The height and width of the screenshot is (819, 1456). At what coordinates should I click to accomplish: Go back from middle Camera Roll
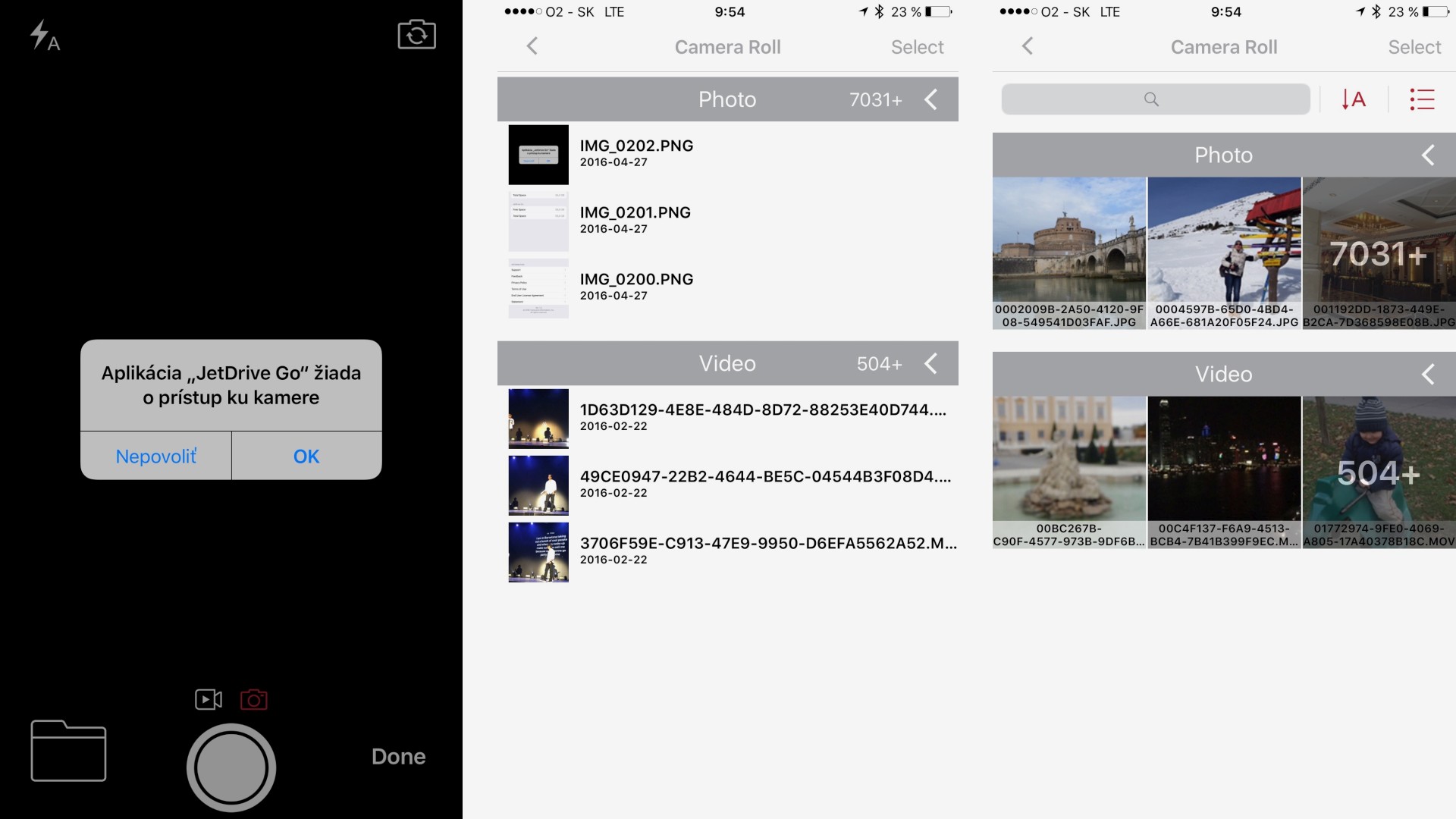click(x=532, y=46)
